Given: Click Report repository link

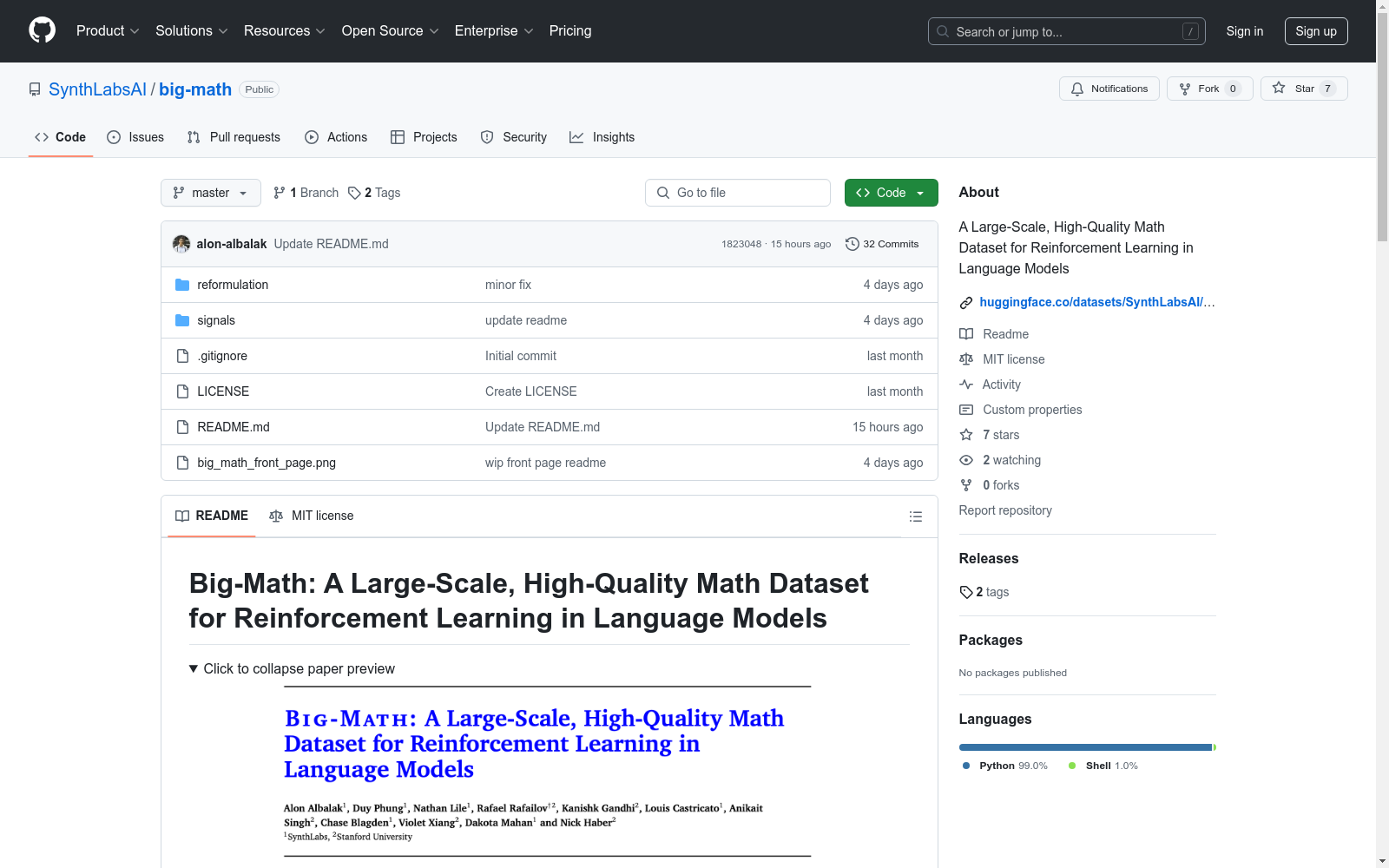Looking at the screenshot, I should click(1005, 510).
